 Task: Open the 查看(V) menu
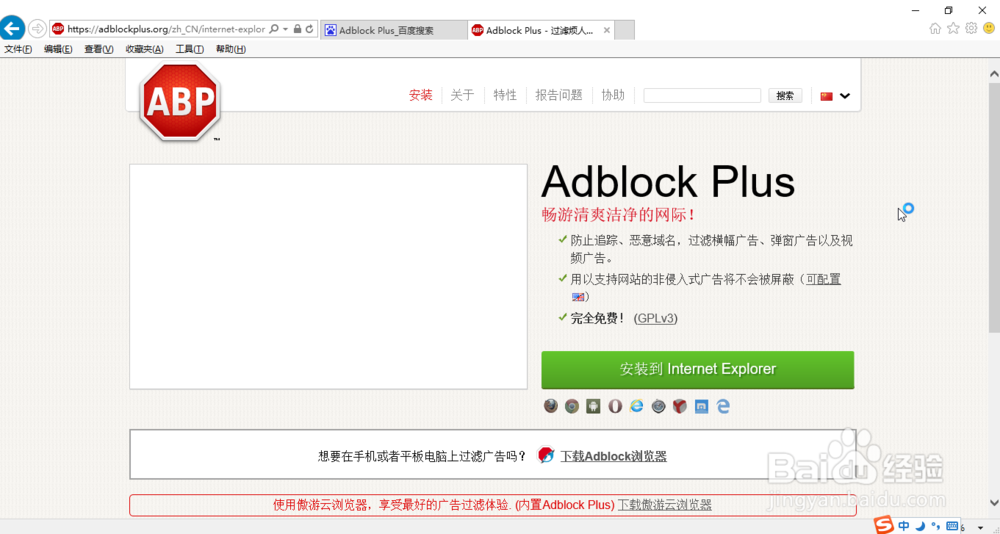click(99, 49)
